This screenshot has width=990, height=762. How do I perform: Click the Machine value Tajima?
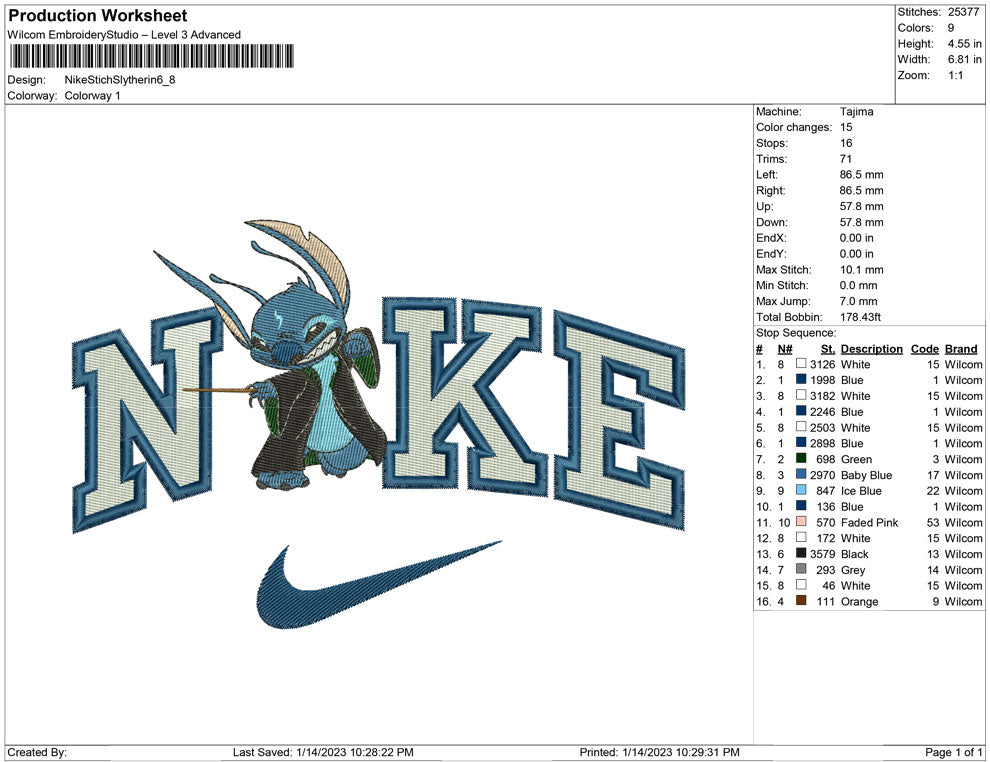click(857, 112)
